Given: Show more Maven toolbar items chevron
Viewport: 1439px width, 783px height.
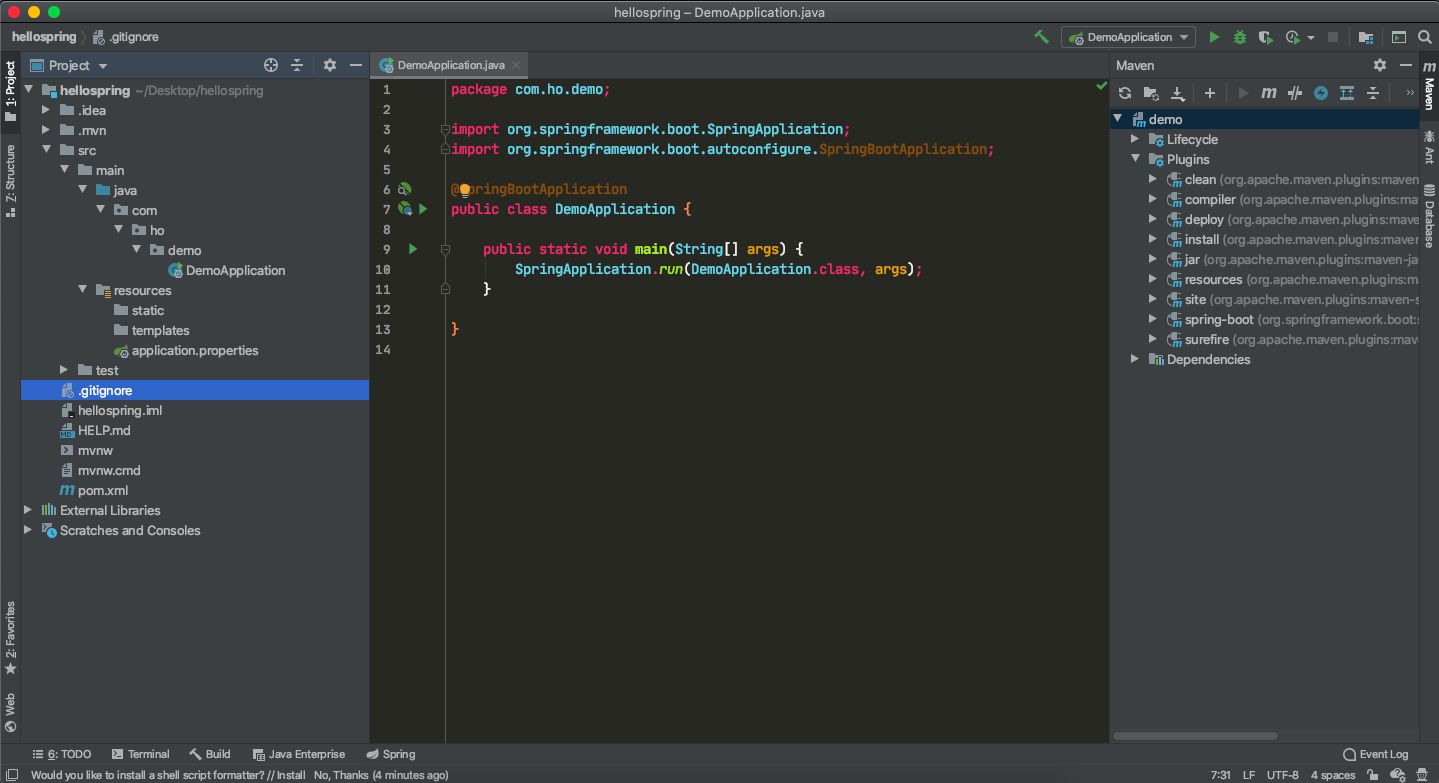Looking at the screenshot, I should 1410,93.
